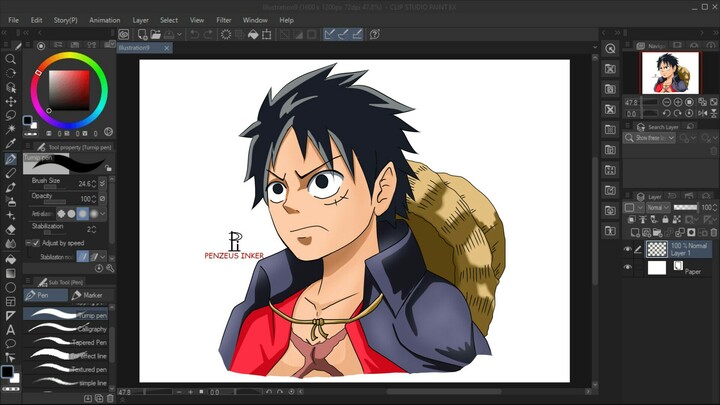Toggle the Lock layer icon
This screenshot has width=720, height=405.
click(665, 220)
